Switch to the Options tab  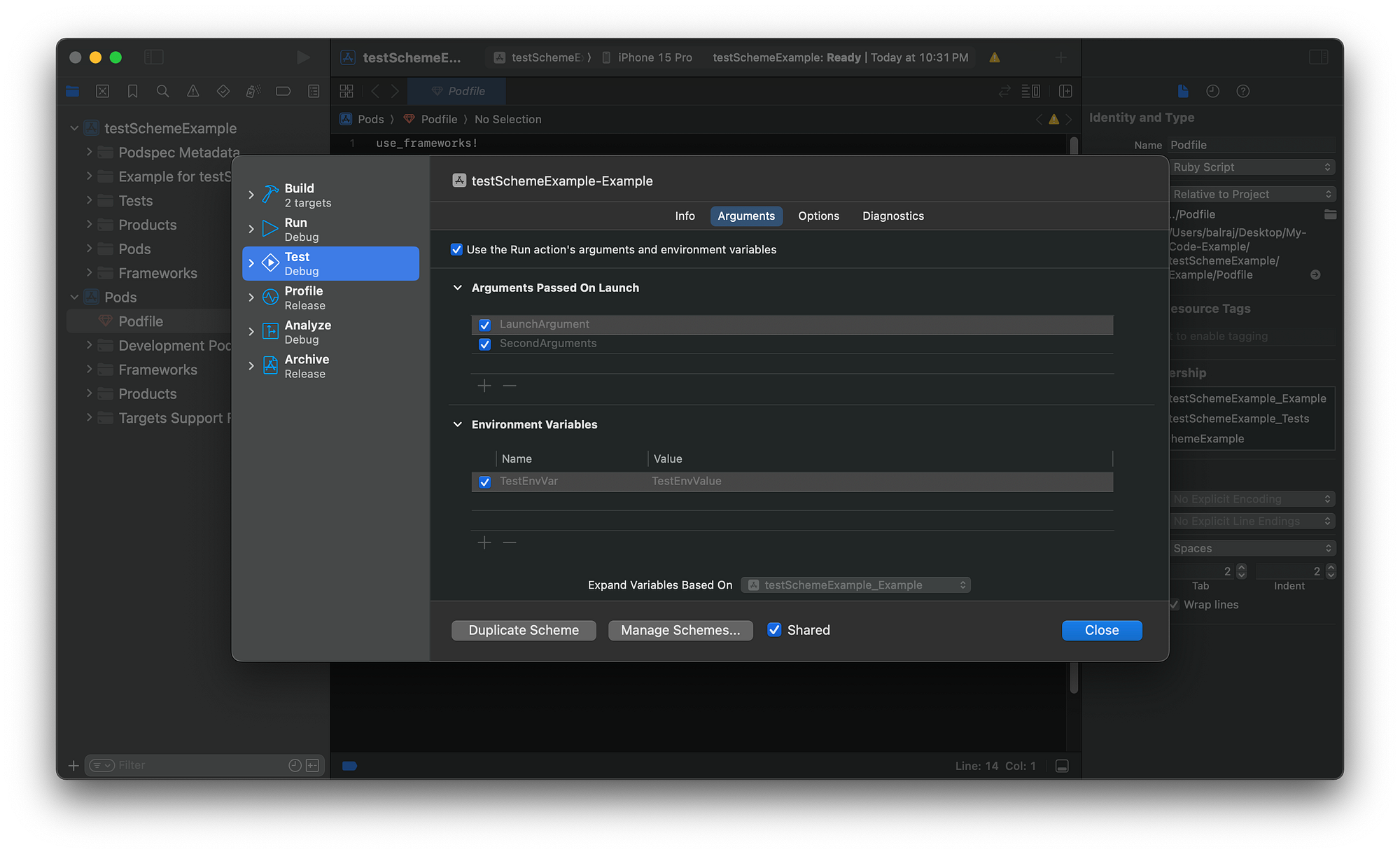tap(818, 216)
